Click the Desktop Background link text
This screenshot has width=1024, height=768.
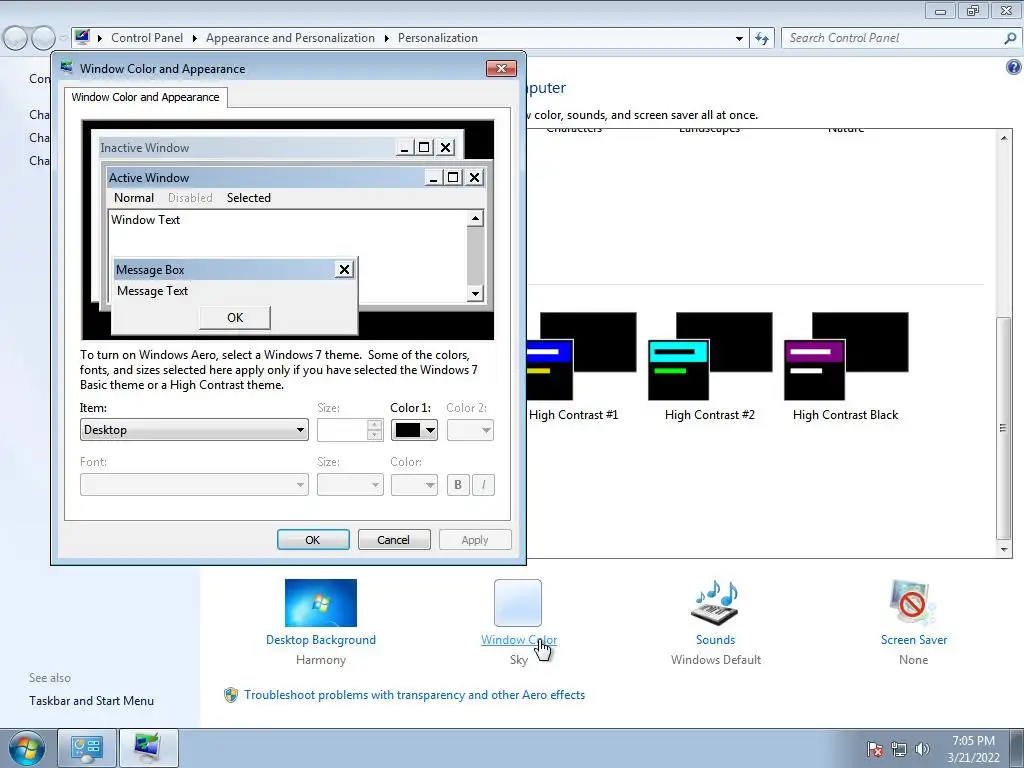pos(321,640)
